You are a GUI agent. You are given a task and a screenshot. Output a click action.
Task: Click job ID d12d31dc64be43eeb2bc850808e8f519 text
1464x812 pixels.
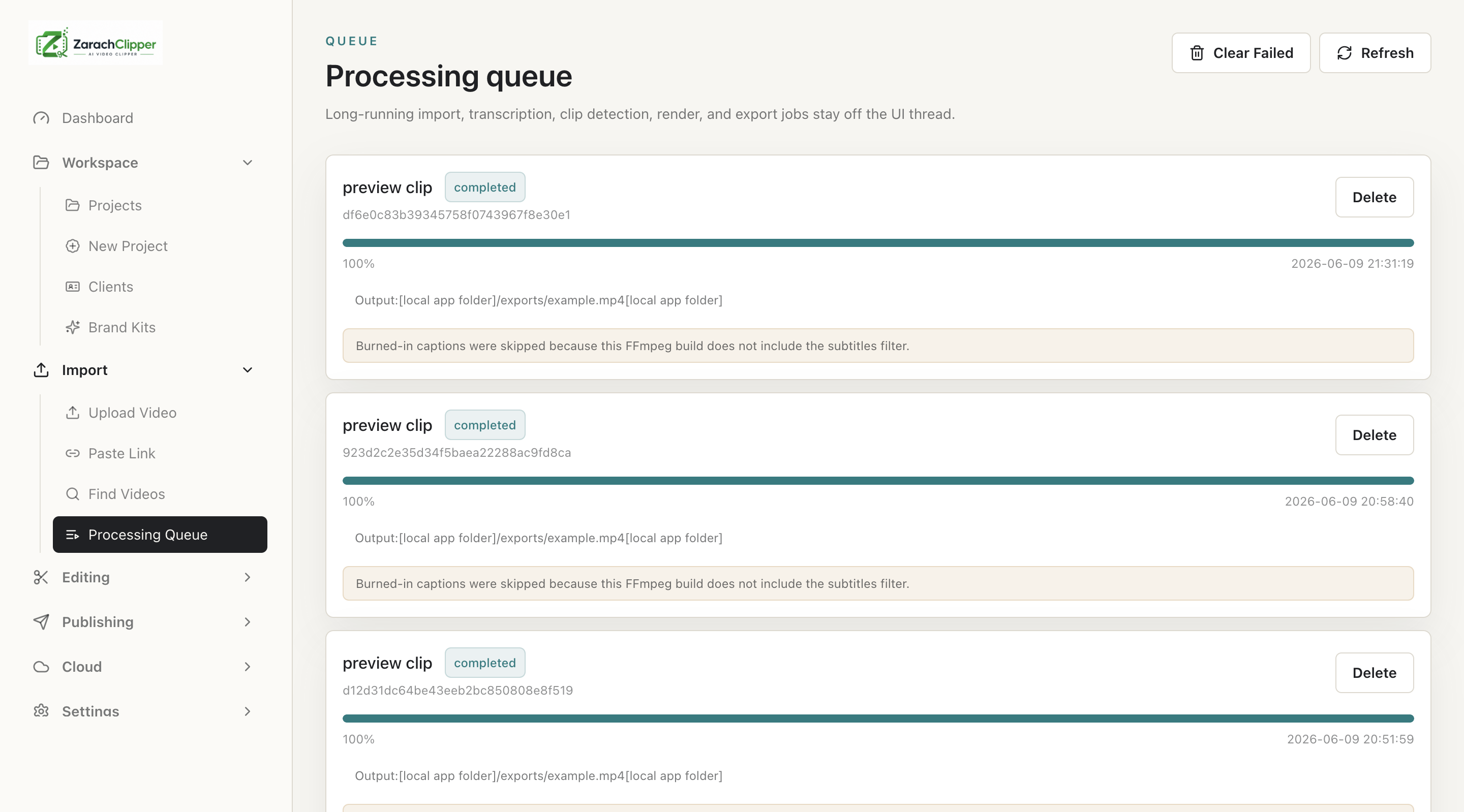(x=457, y=691)
